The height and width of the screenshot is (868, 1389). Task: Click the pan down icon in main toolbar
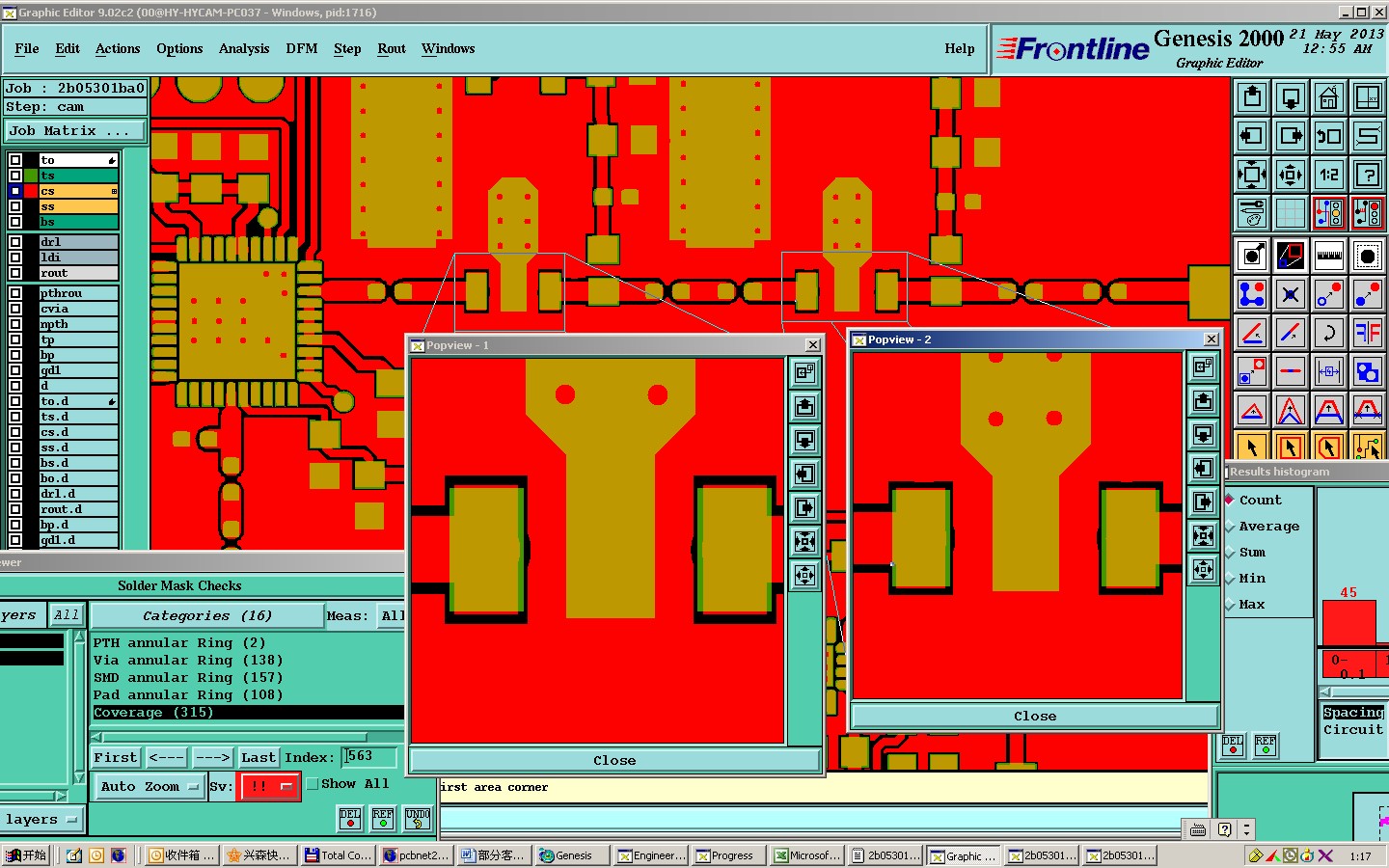click(1291, 97)
